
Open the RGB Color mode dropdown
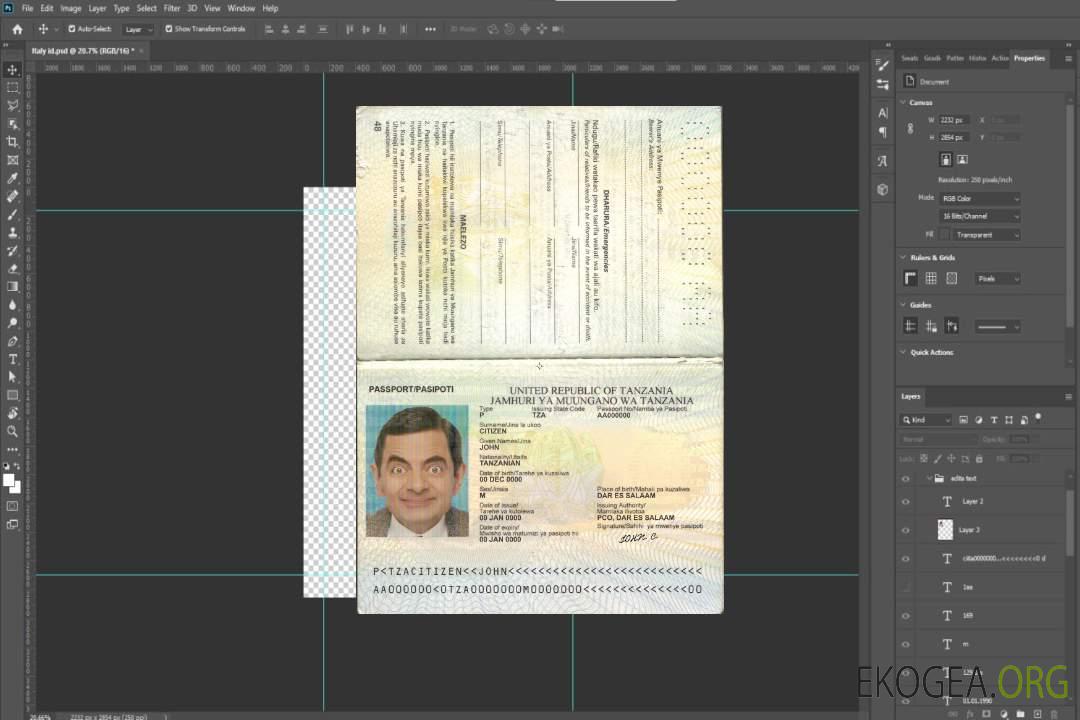click(979, 198)
